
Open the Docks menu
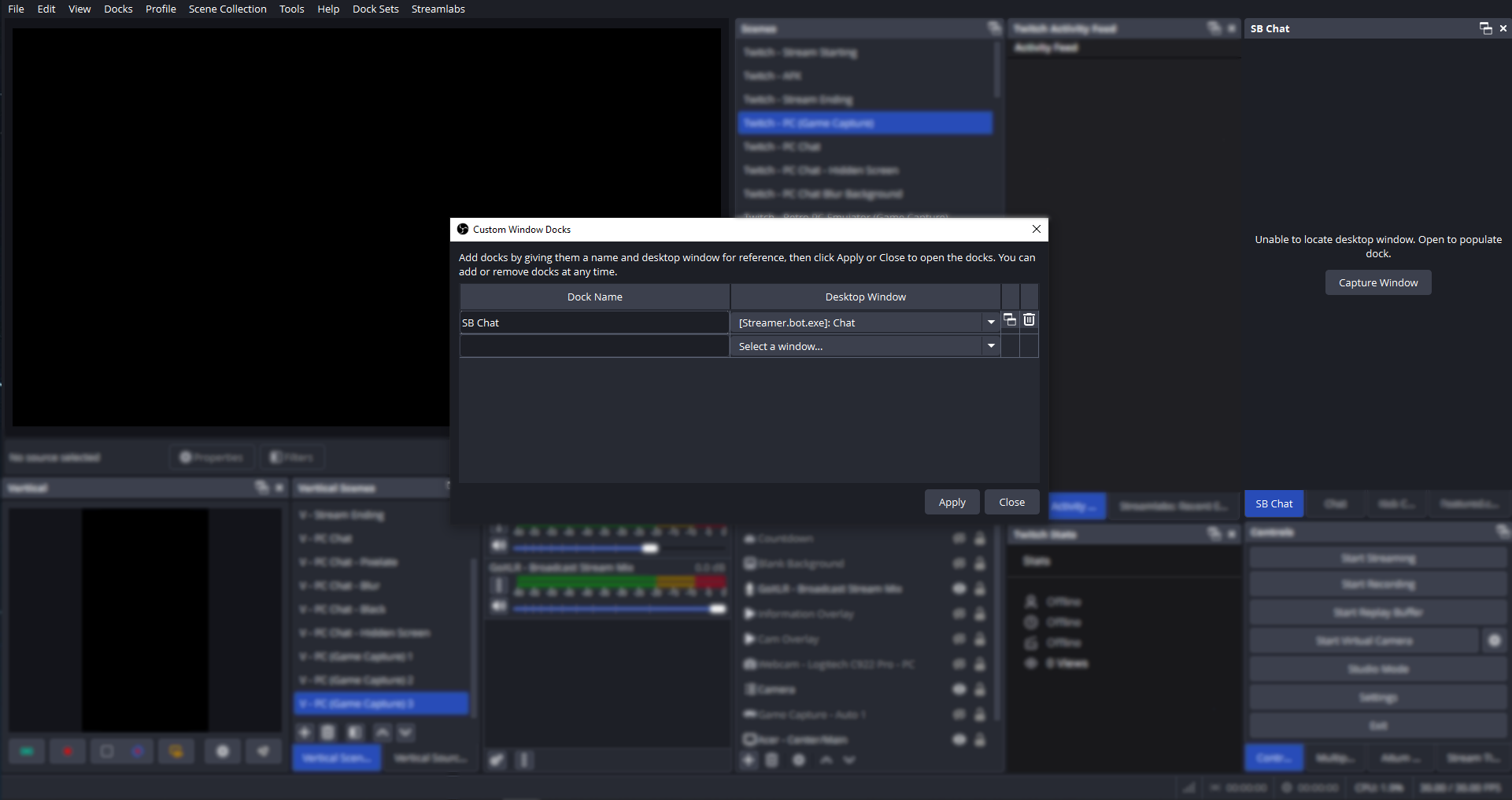(118, 9)
